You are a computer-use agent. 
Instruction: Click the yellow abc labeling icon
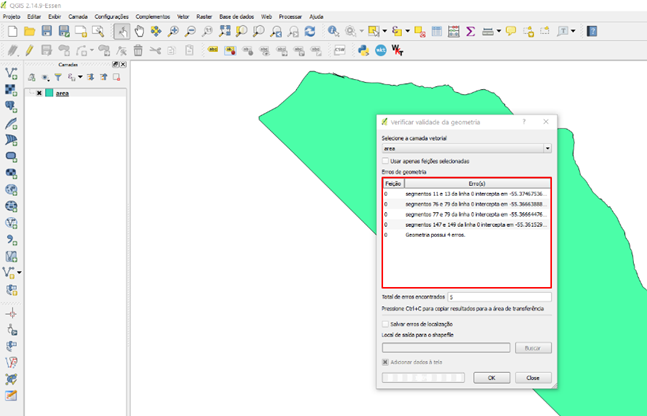213,50
